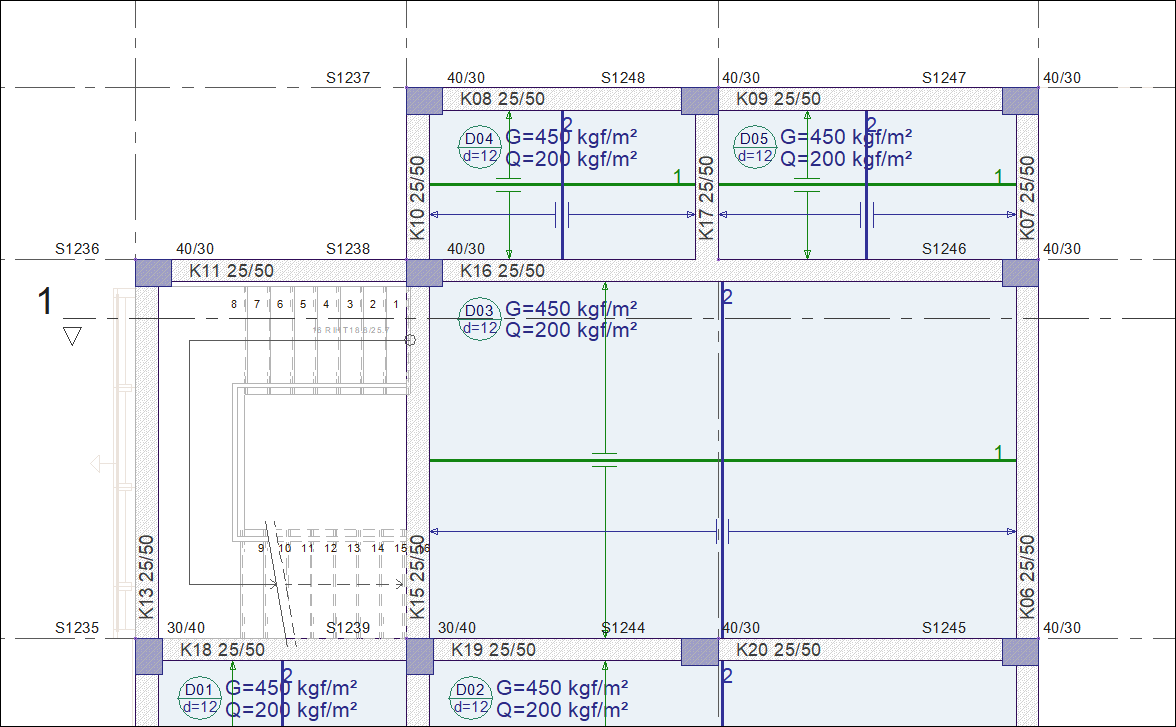
Task: Select the K16 25/50 beam label
Action: tap(502, 271)
